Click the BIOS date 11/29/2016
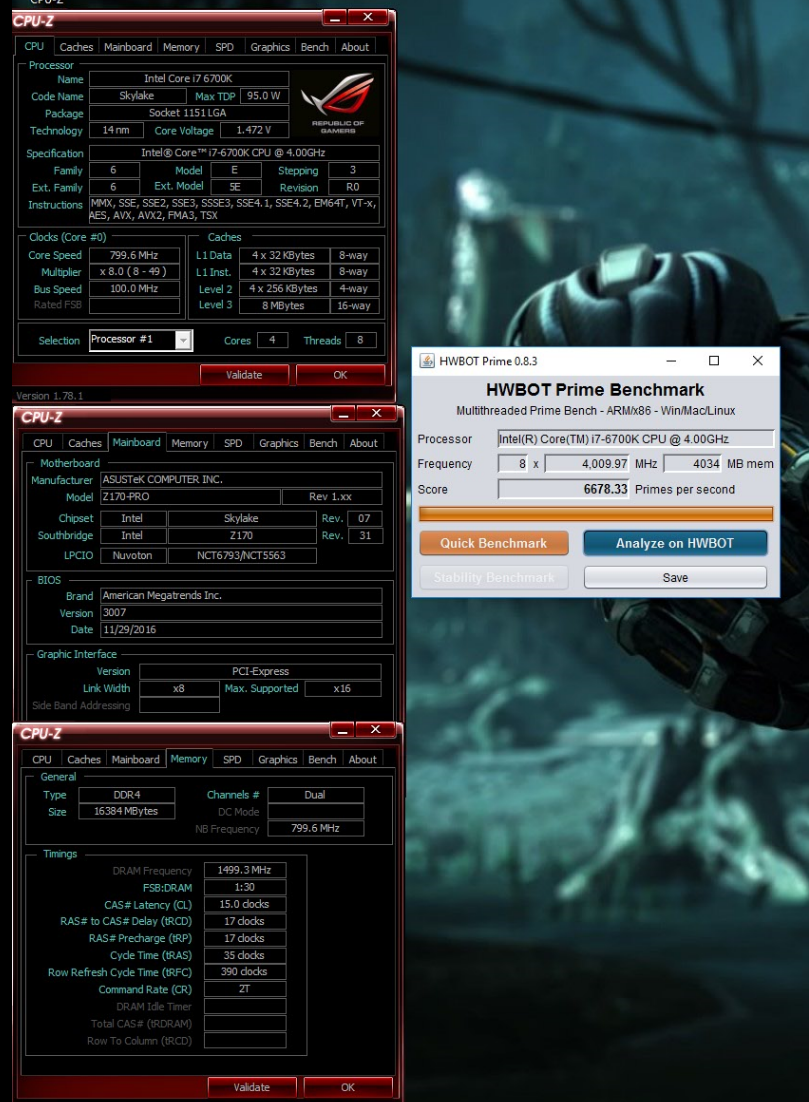The width and height of the screenshot is (809, 1102). [241, 630]
